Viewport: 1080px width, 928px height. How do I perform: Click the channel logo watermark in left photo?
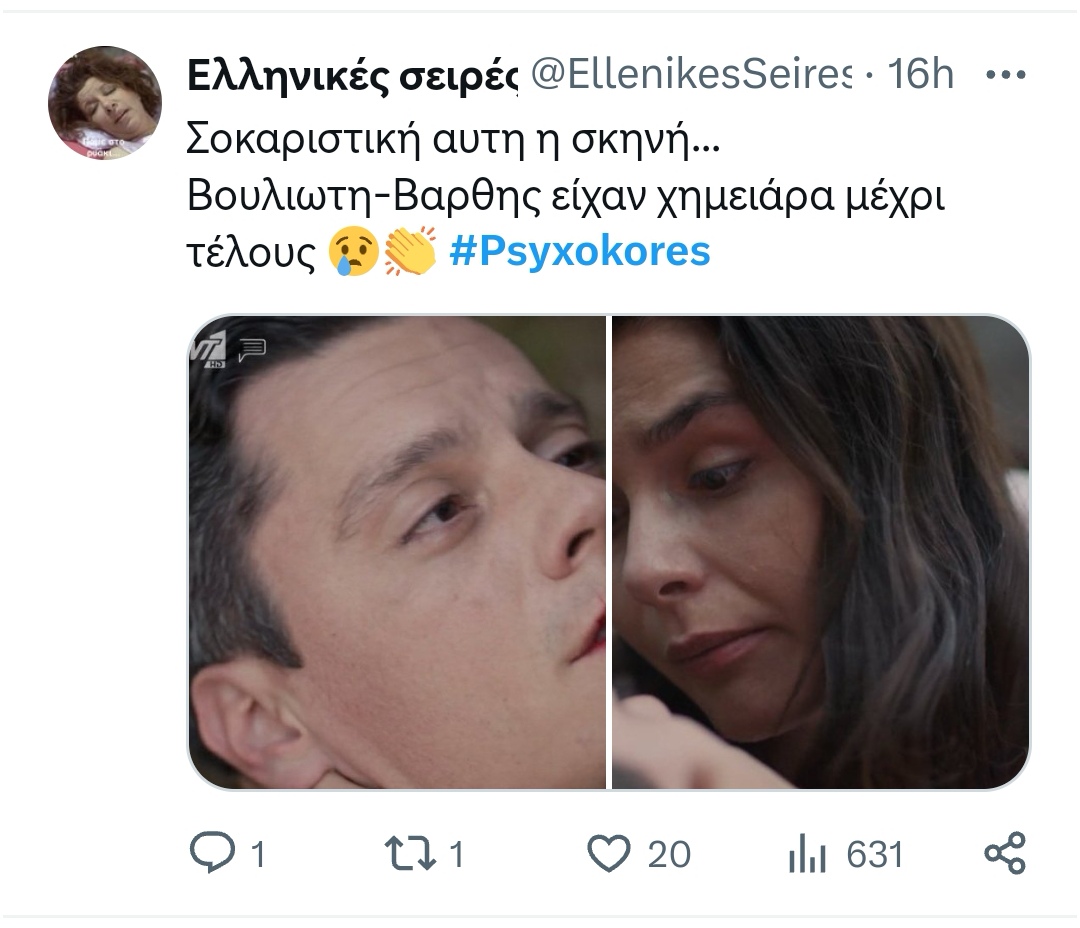210,349
